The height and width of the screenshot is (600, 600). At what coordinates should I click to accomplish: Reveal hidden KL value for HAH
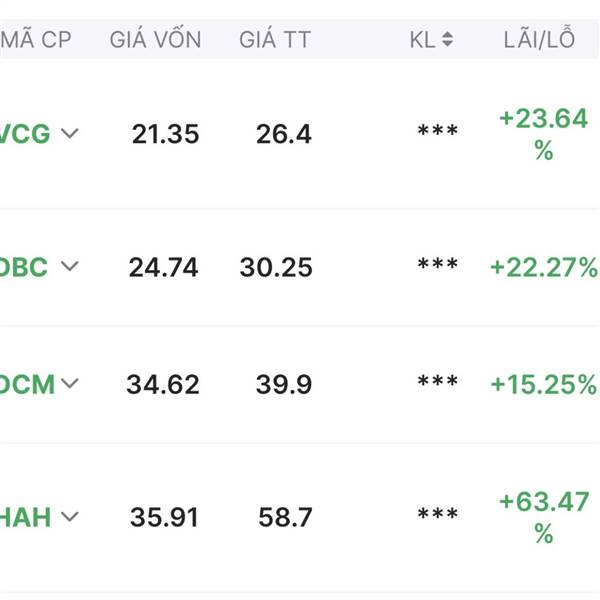(437, 514)
